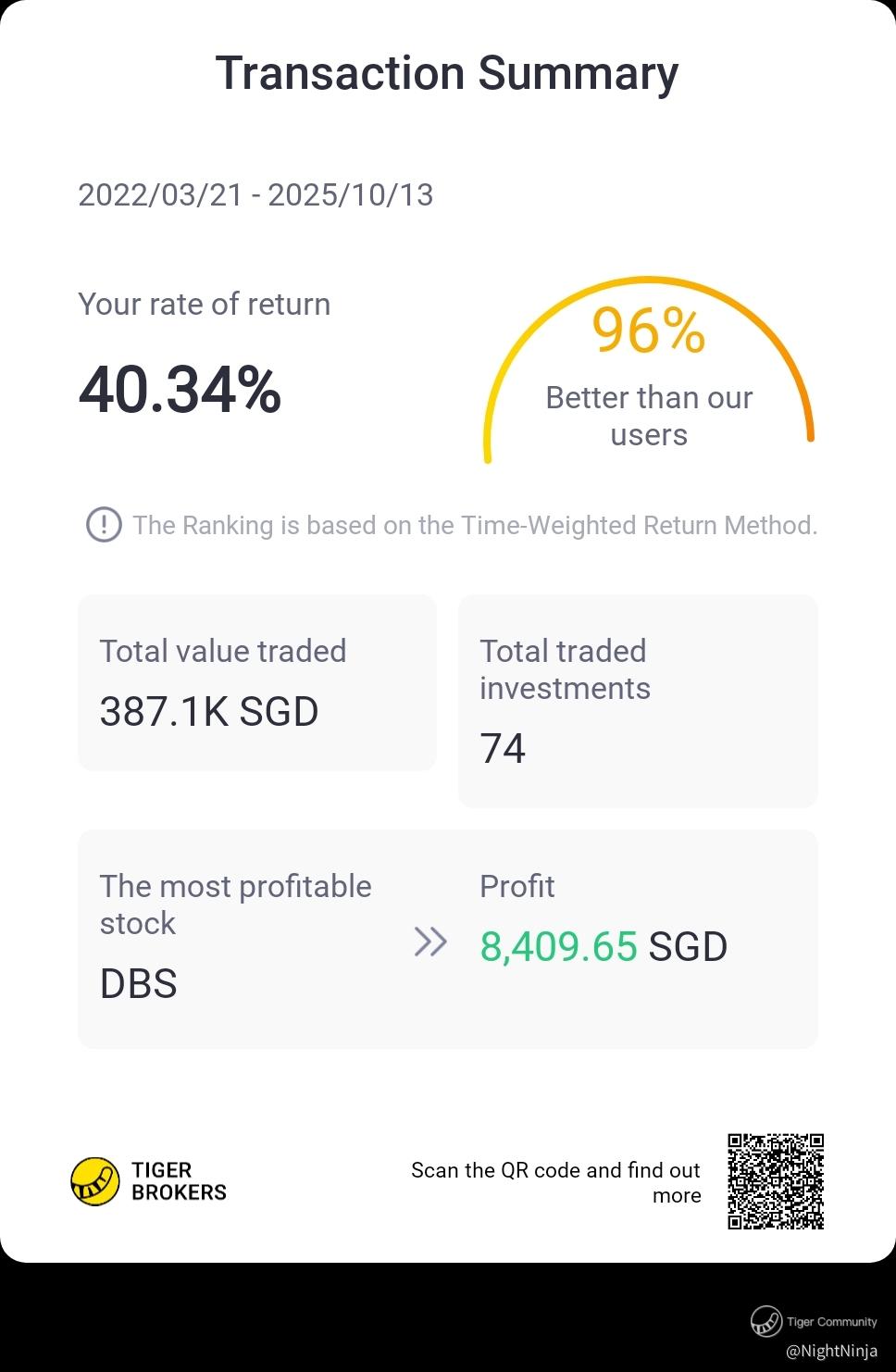896x1372 pixels.
Task: Select the most profitable stock DBS
Action: pos(139,983)
